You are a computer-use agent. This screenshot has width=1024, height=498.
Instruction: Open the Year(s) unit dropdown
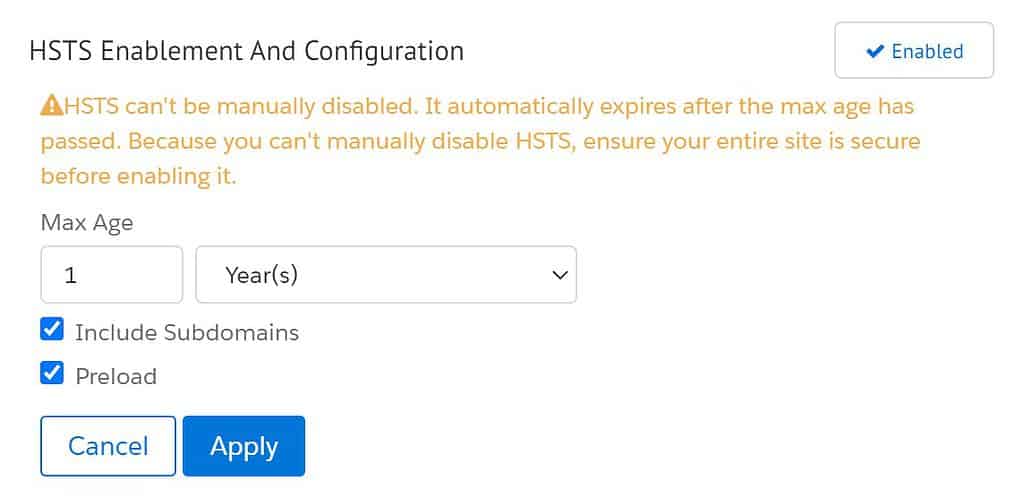[x=386, y=275]
